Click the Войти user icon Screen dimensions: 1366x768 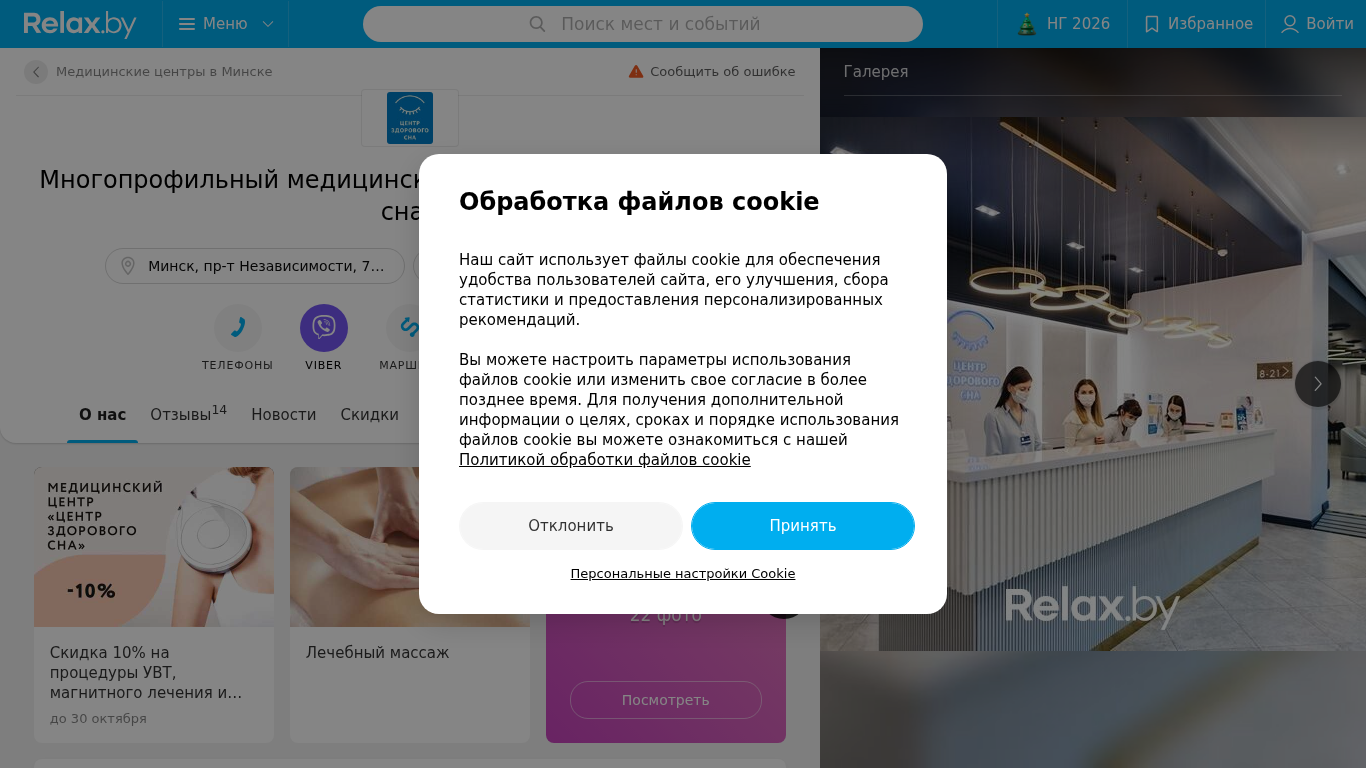click(1290, 24)
